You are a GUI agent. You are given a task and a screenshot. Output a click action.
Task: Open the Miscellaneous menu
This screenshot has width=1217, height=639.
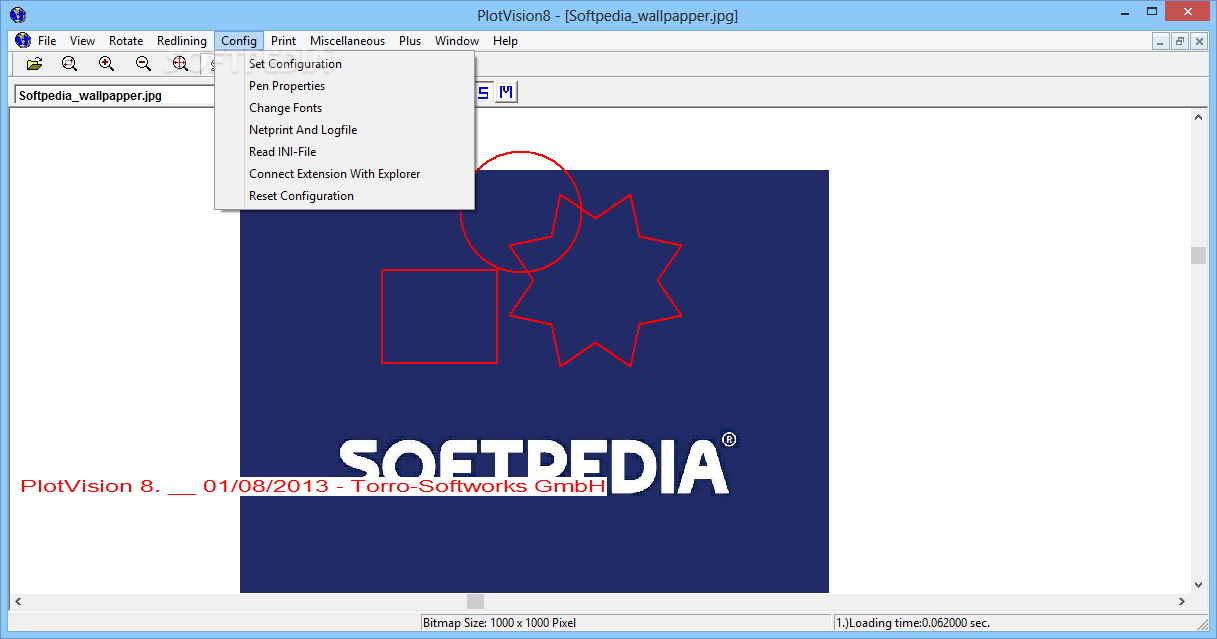(347, 41)
